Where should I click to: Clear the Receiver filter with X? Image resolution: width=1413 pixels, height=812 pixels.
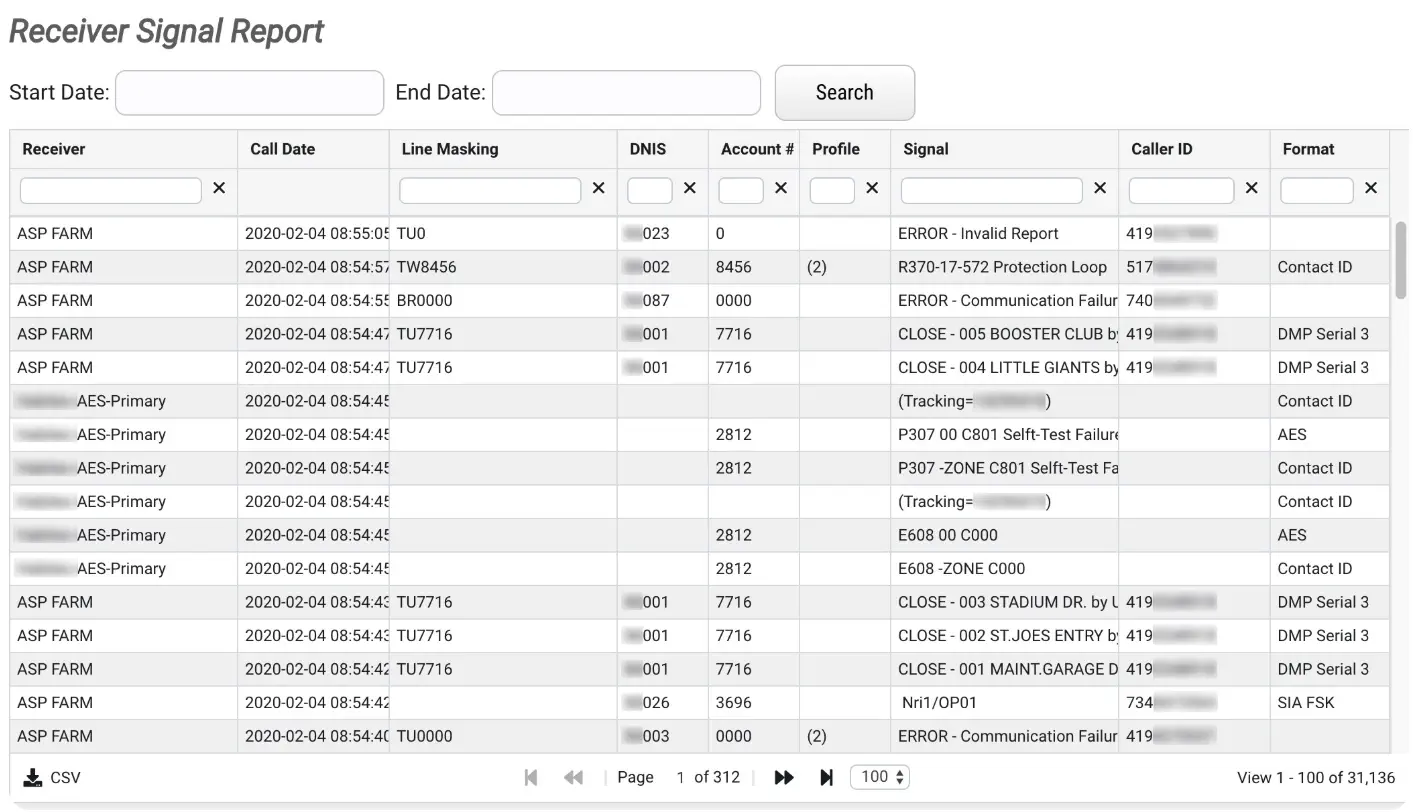(219, 188)
